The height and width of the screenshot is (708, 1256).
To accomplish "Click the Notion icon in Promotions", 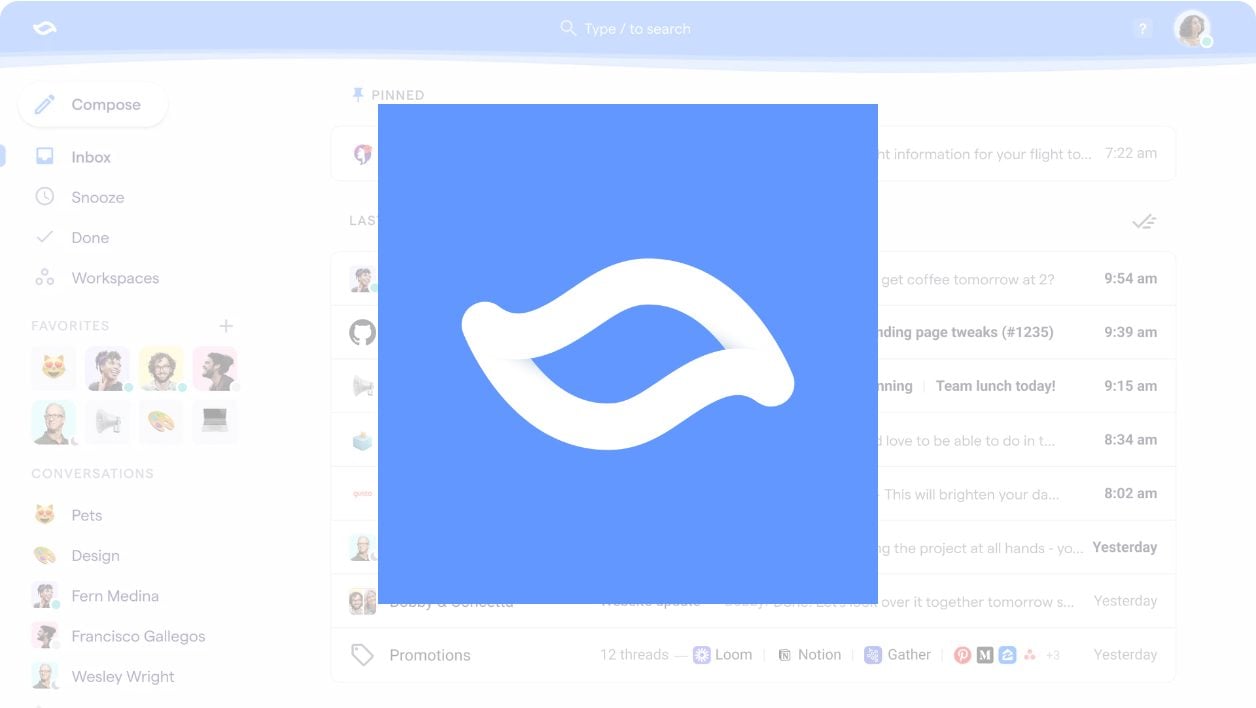I will click(785, 655).
